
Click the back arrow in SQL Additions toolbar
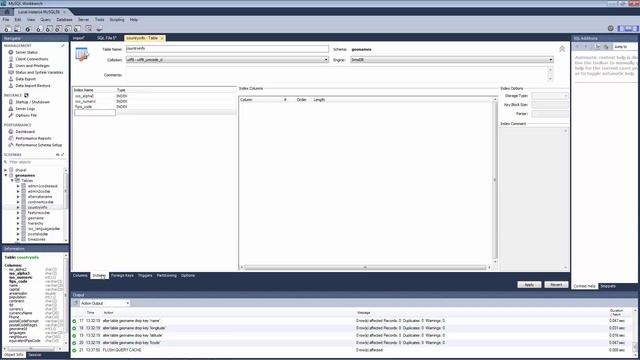[577, 47]
